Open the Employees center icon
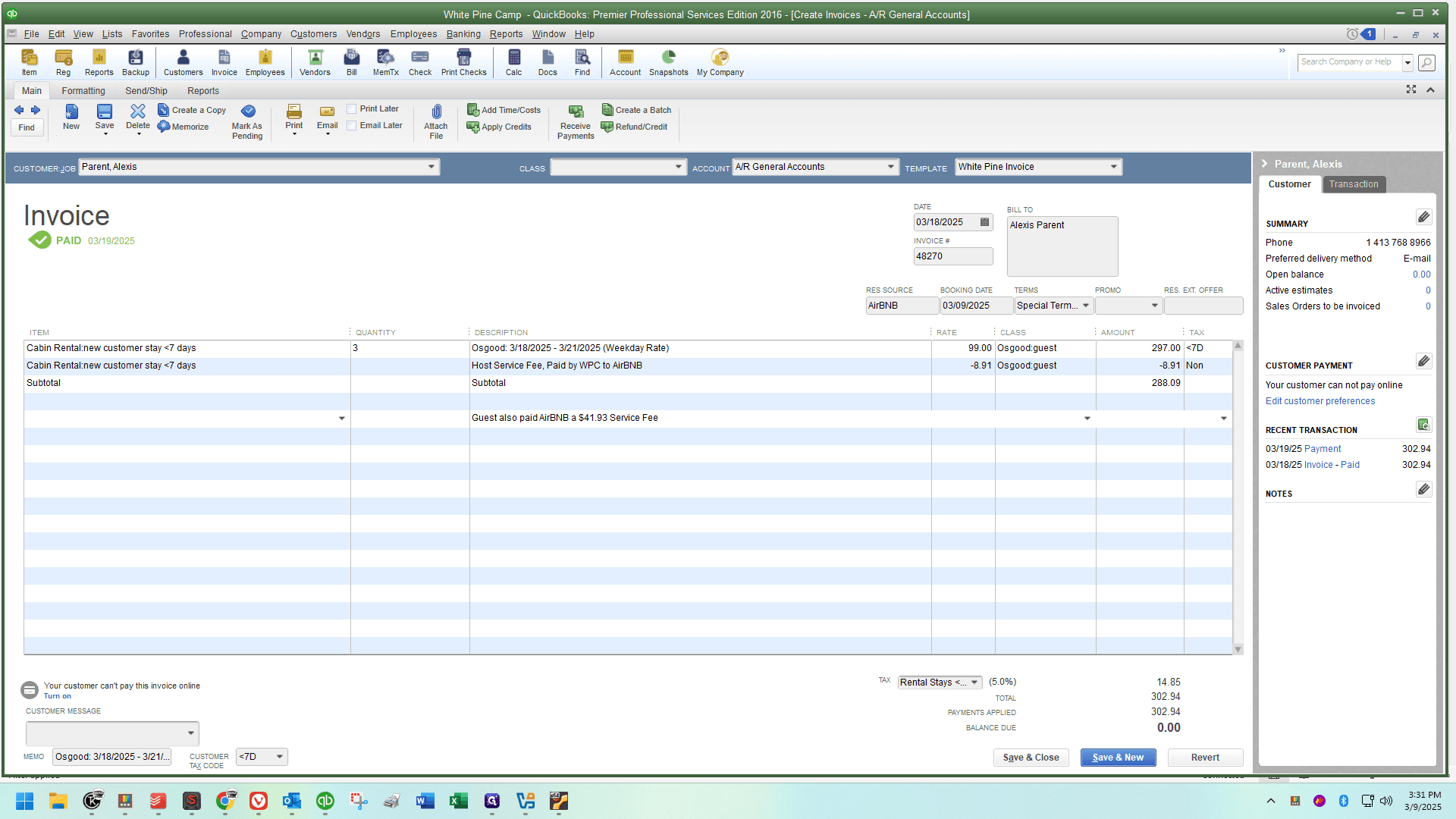This screenshot has width=1456, height=819. point(265,62)
